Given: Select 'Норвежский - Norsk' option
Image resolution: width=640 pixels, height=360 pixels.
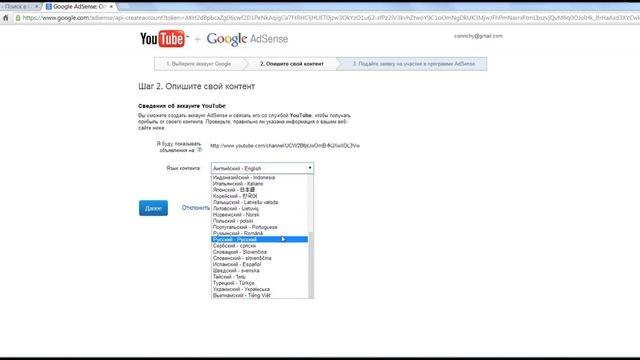Looking at the screenshot, I should point(260,215).
